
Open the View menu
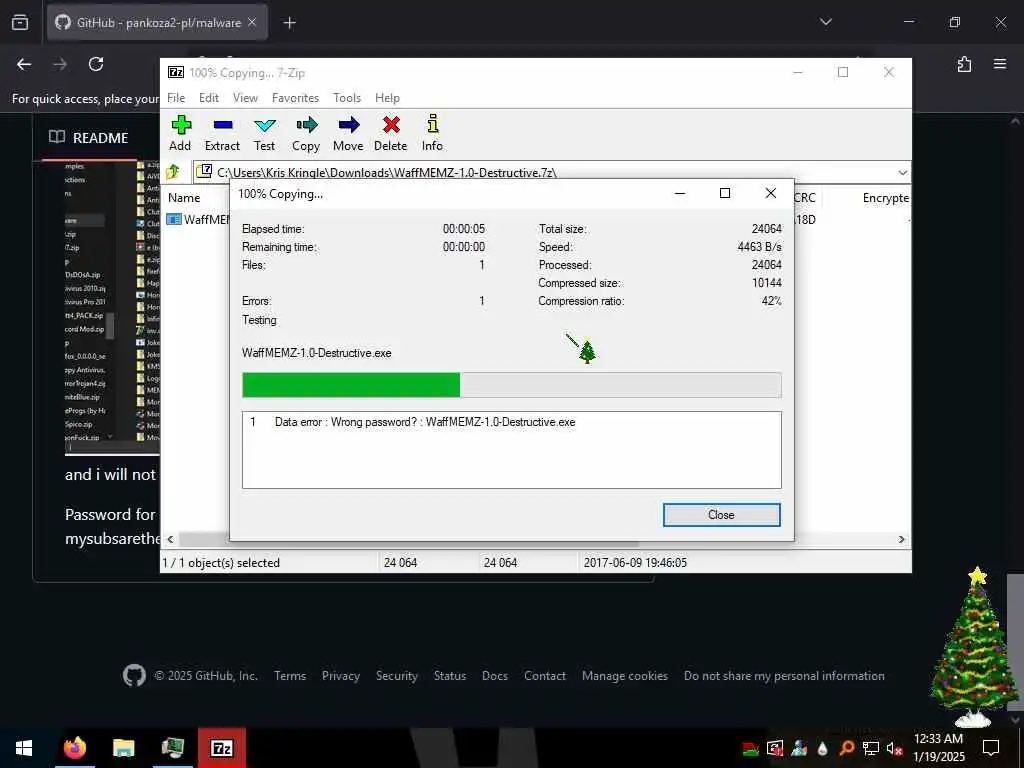click(x=246, y=98)
